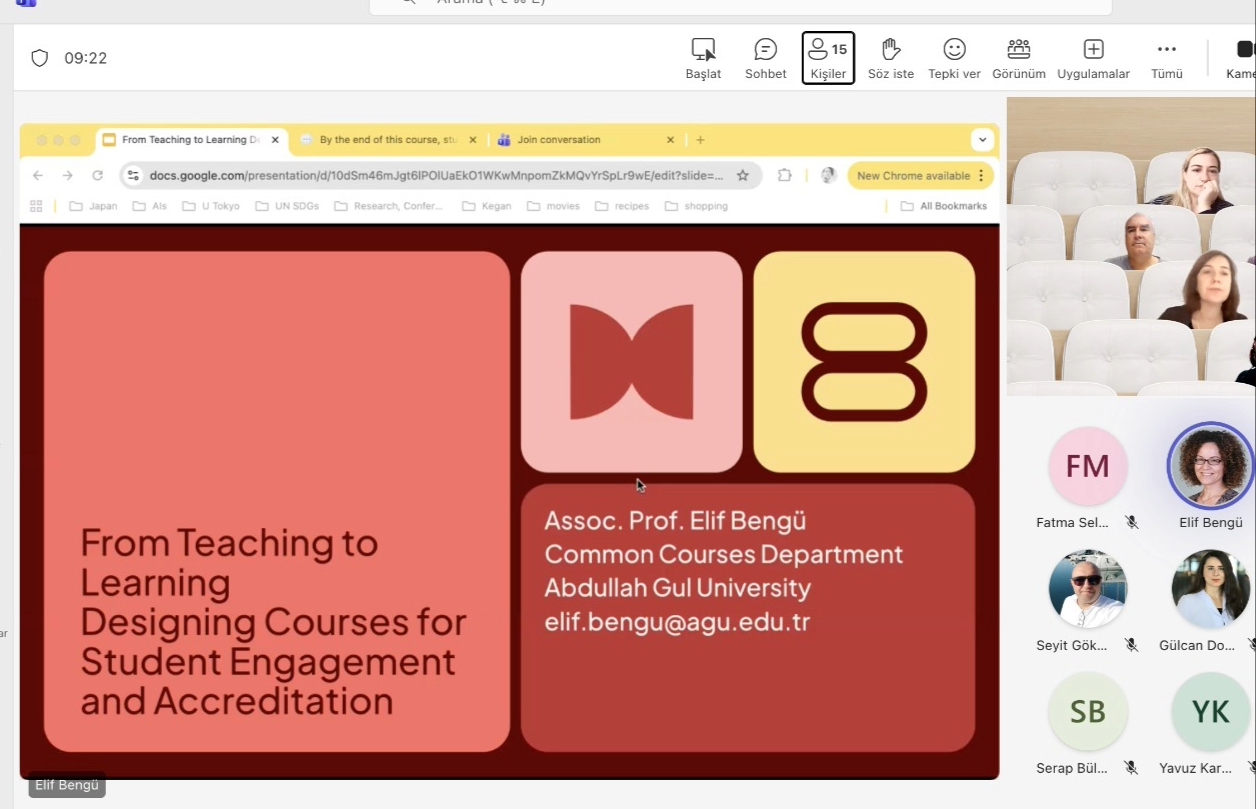This screenshot has width=1256, height=809.
Task: Click Chrome back arrow
Action: [38, 175]
